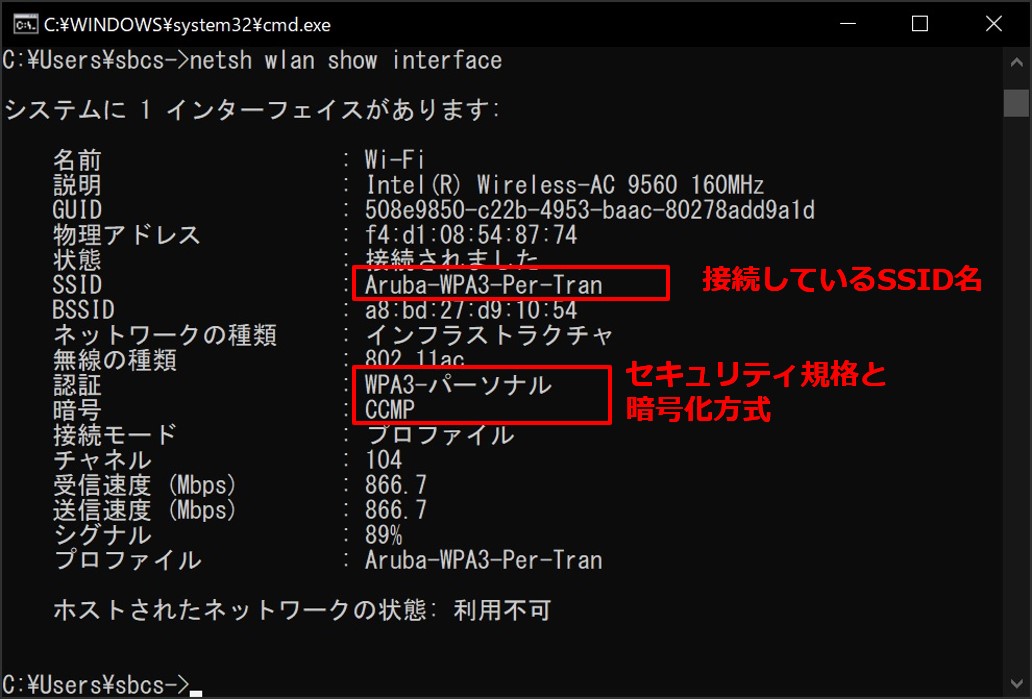Click the BSSID value a8:bd:27:d9:10:54
Image resolution: width=1032 pixels, height=699 pixels.
tap(471, 310)
